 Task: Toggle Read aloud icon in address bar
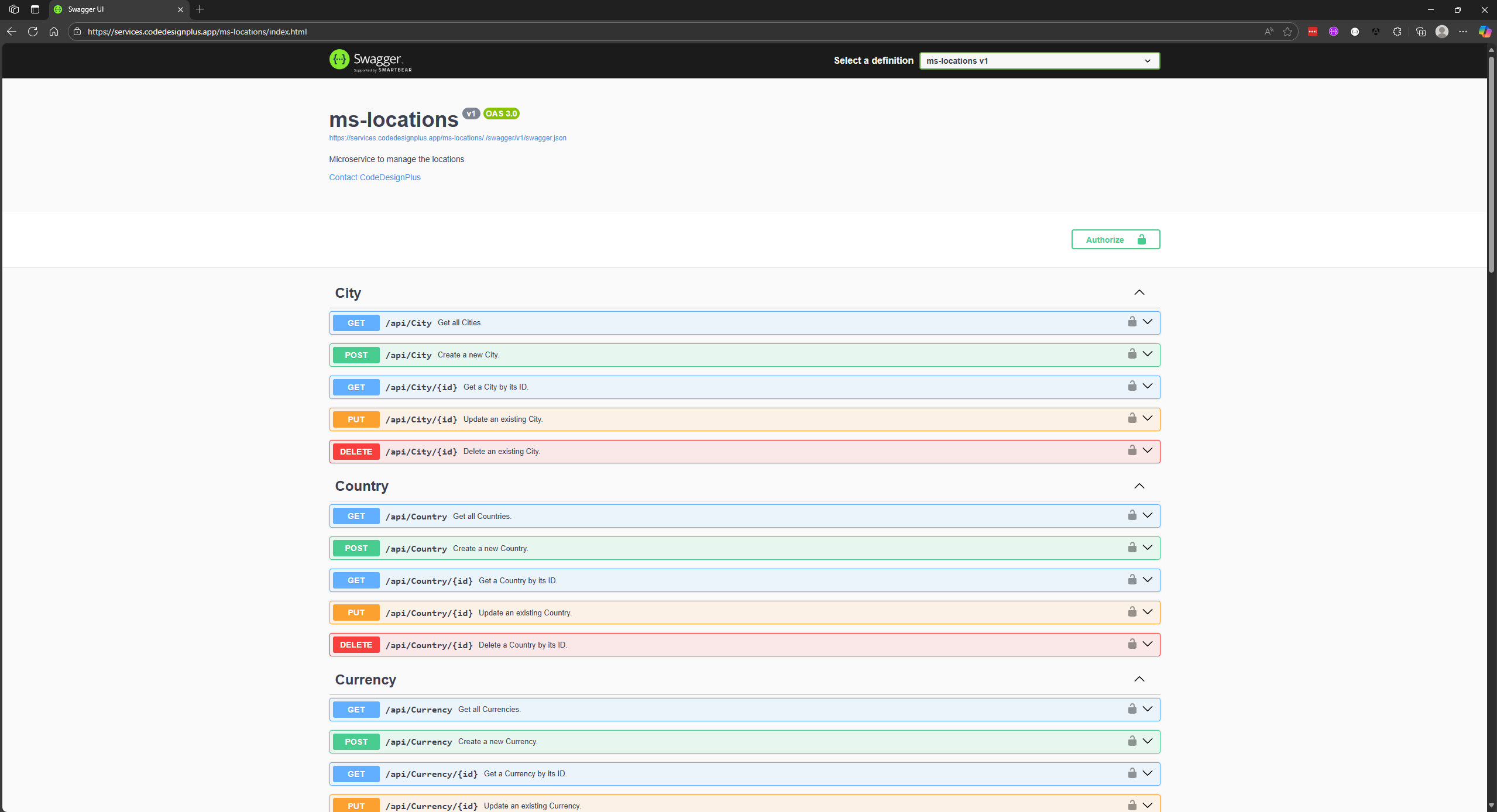click(1268, 32)
